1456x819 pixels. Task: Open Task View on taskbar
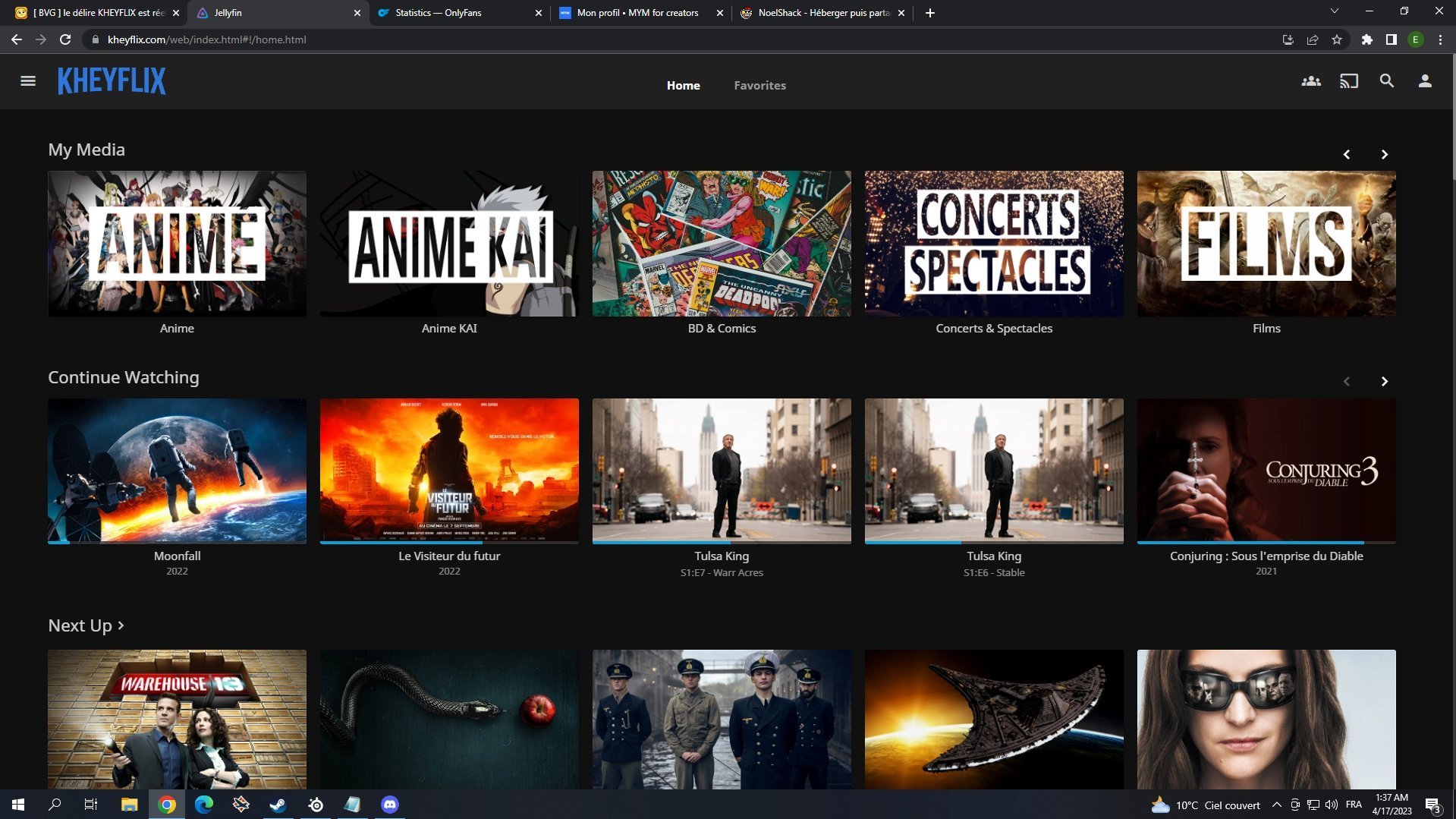[x=91, y=805]
